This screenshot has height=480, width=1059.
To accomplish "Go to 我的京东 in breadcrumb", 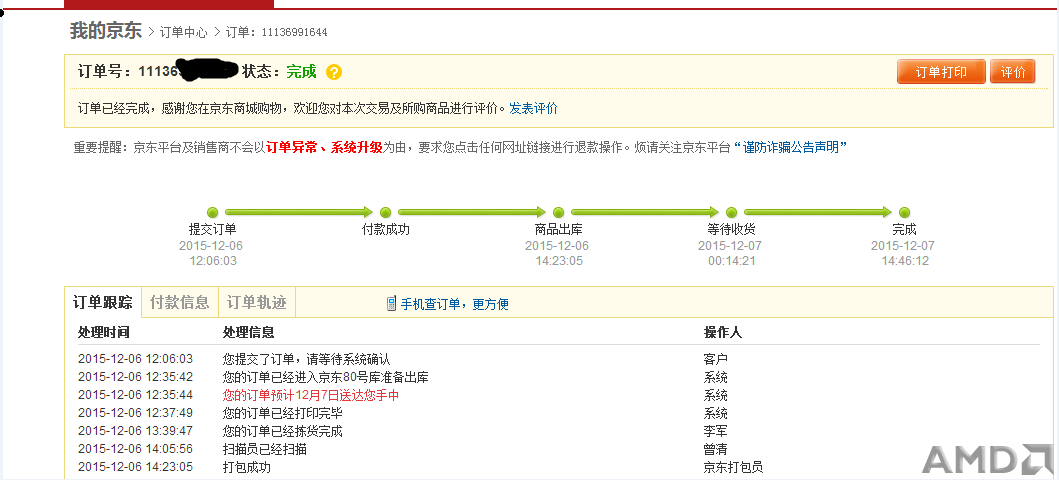I will pyautogui.click(x=105, y=31).
